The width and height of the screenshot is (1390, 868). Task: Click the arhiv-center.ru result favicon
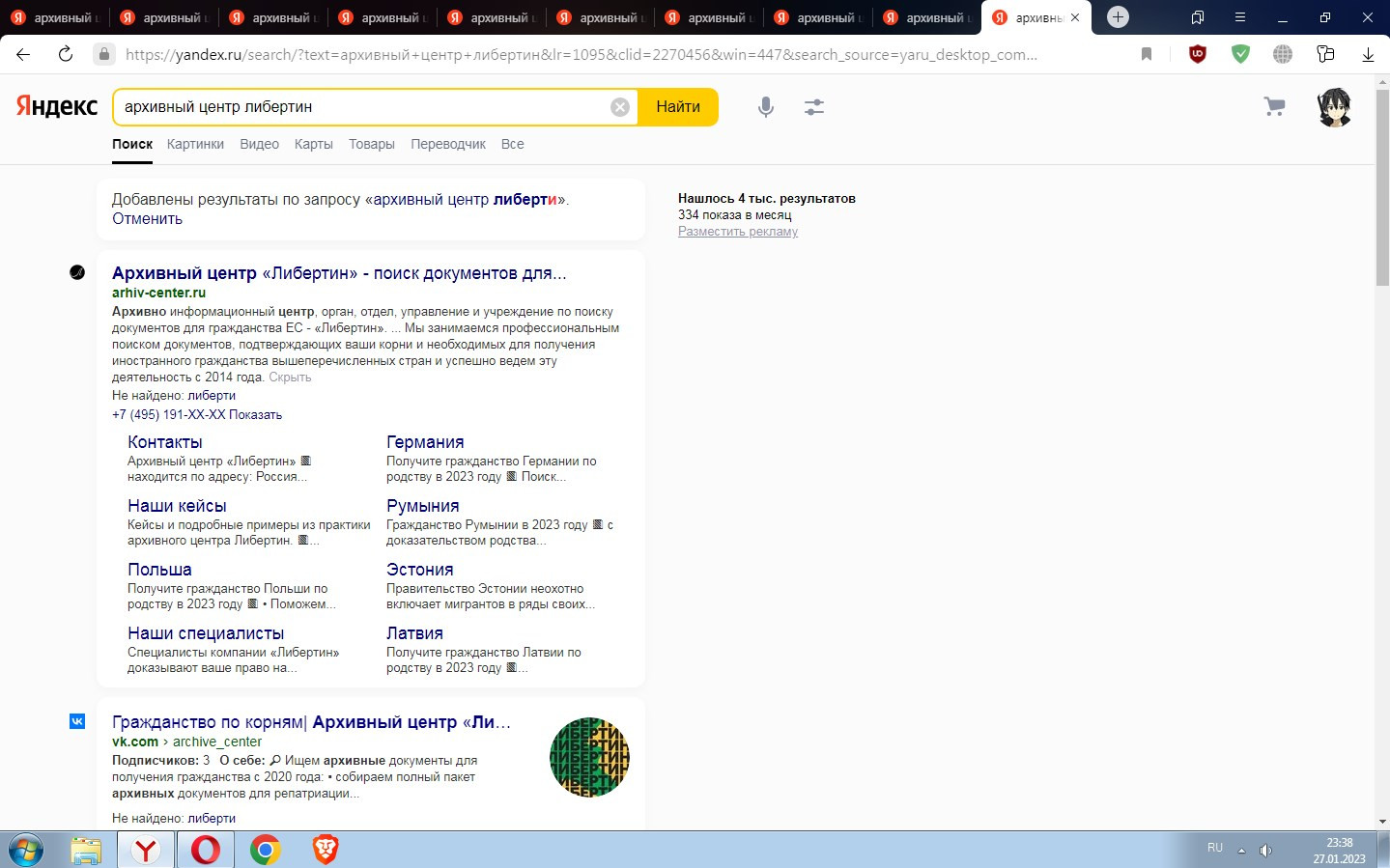click(77, 272)
